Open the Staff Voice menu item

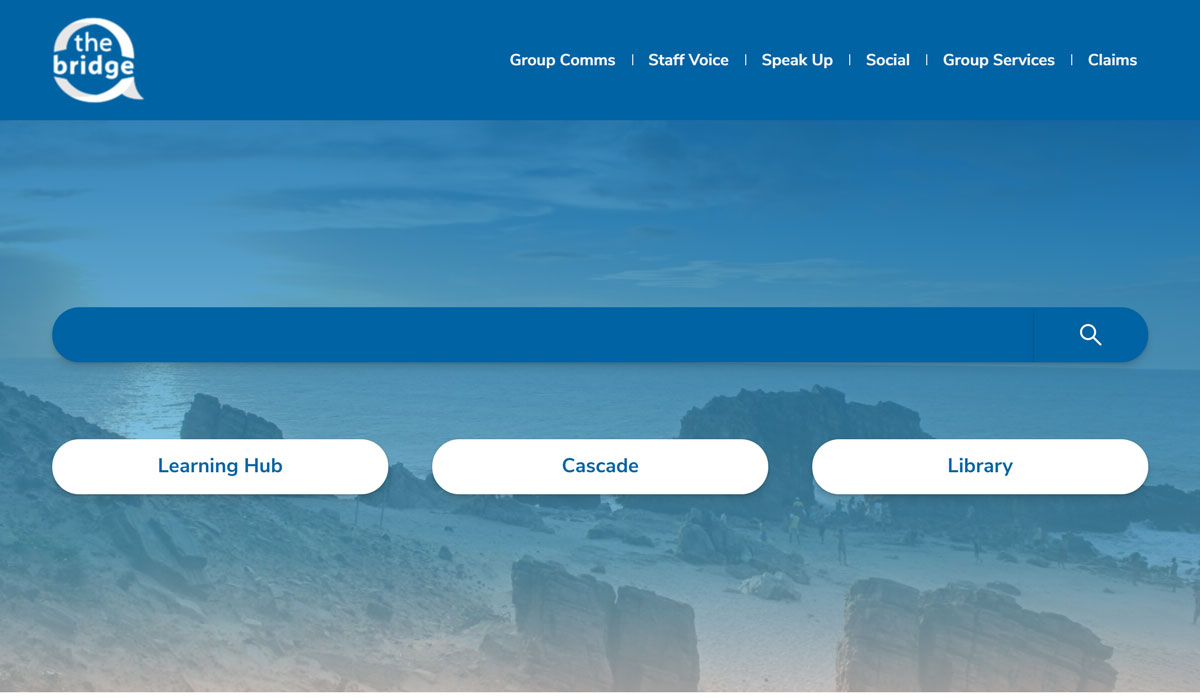click(688, 60)
